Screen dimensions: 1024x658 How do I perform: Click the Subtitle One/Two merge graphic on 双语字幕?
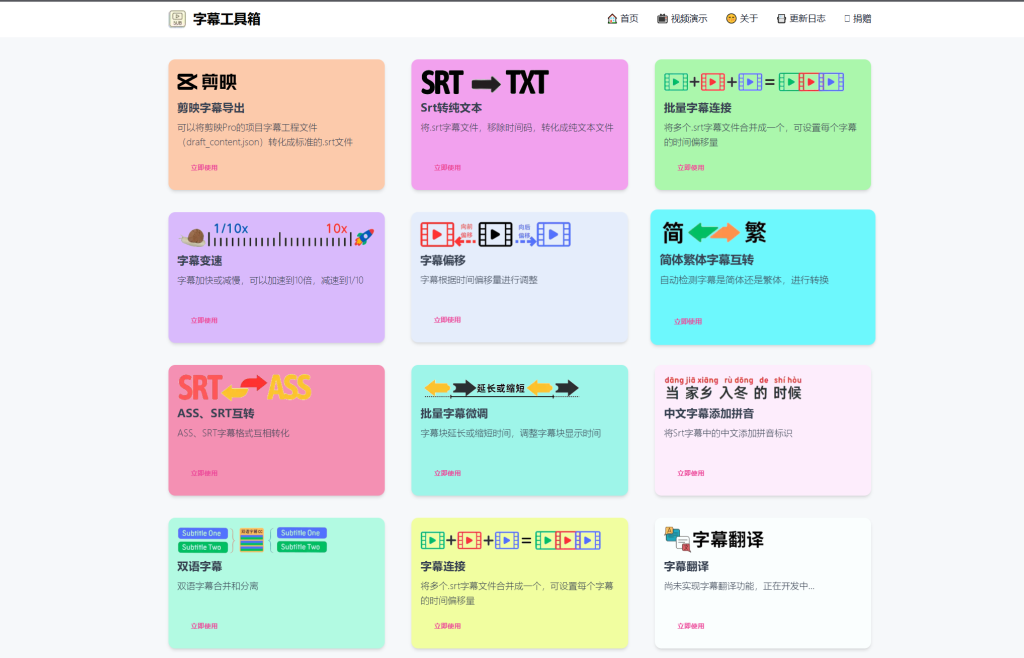click(251, 540)
